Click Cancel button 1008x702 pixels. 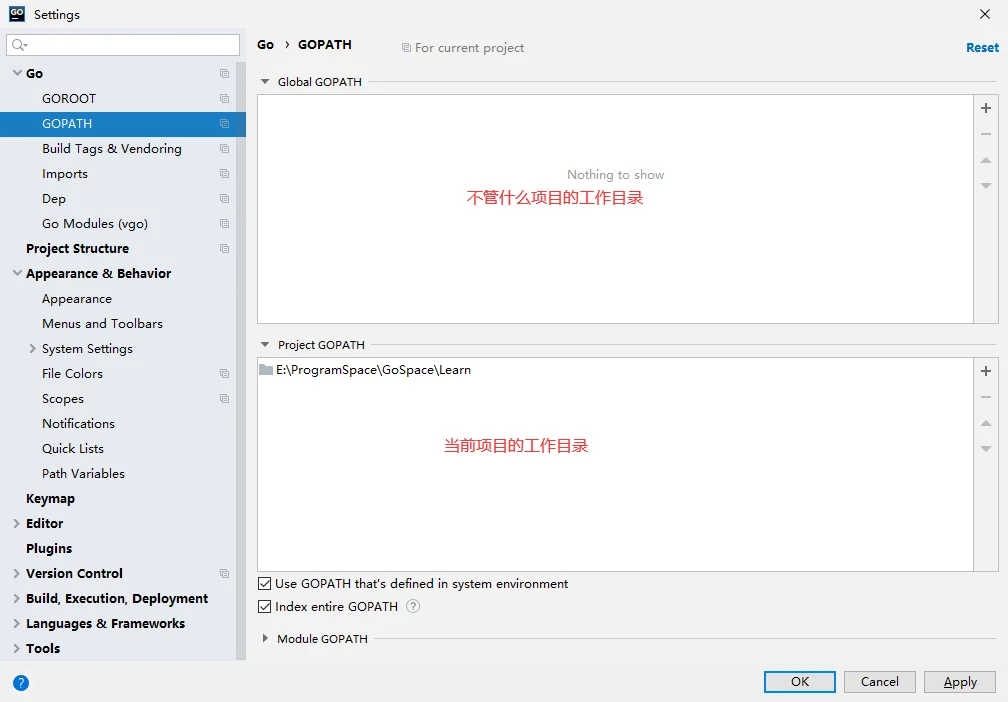point(879,681)
